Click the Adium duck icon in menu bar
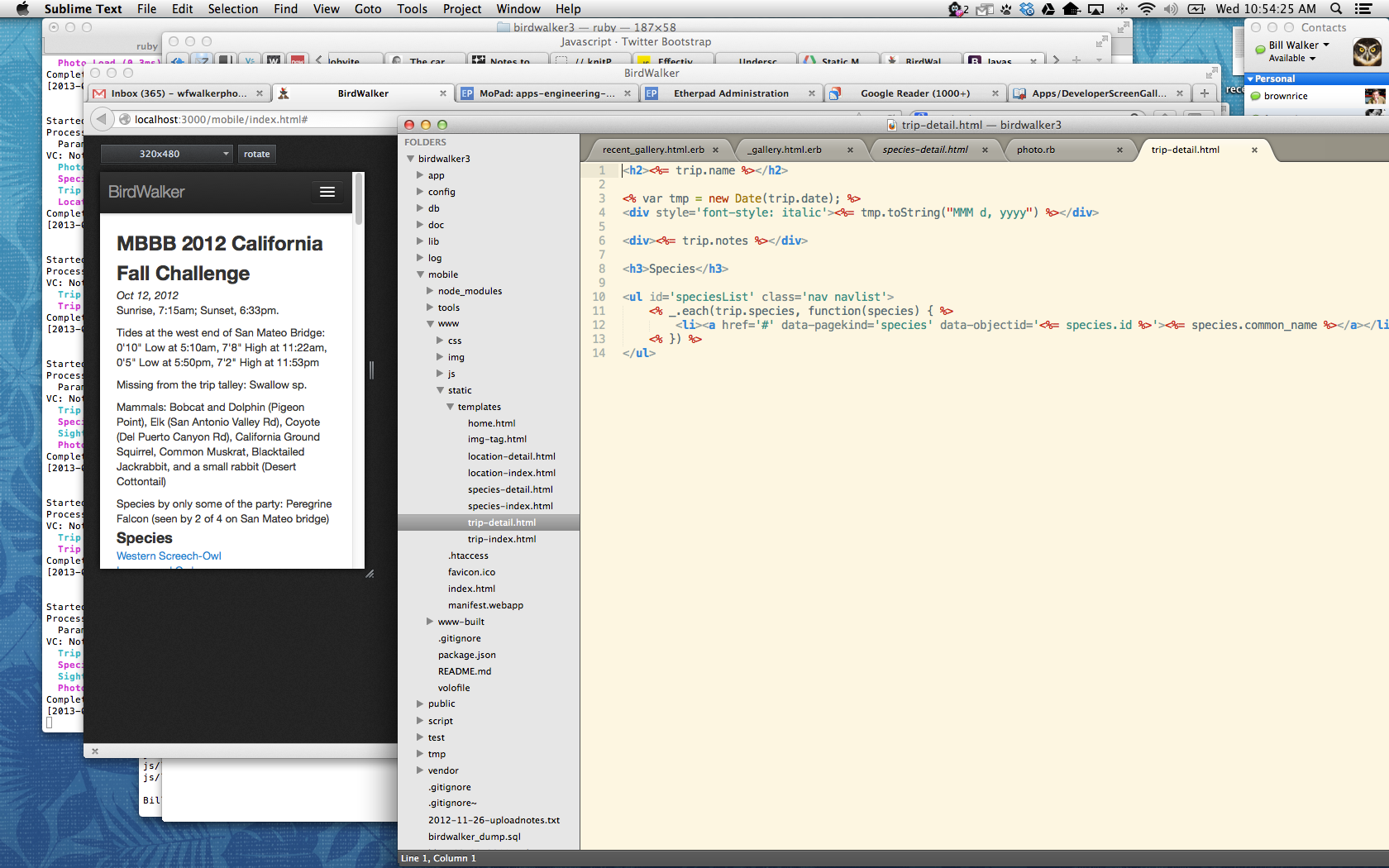 pos(957,9)
